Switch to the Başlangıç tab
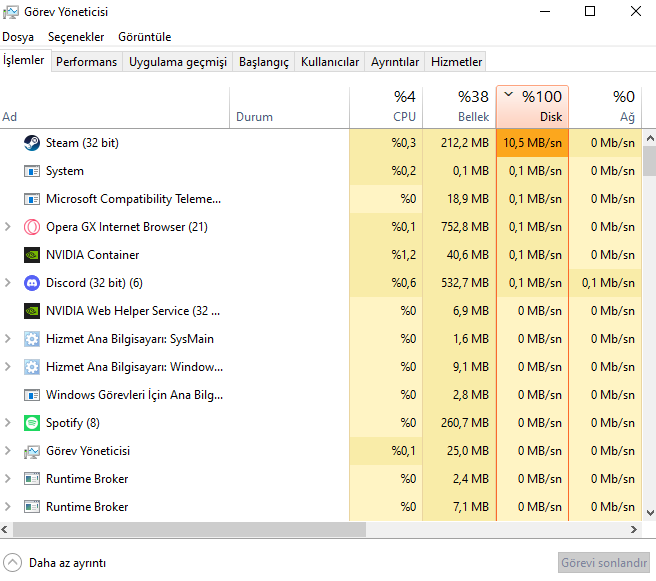The image size is (656, 581). [263, 62]
